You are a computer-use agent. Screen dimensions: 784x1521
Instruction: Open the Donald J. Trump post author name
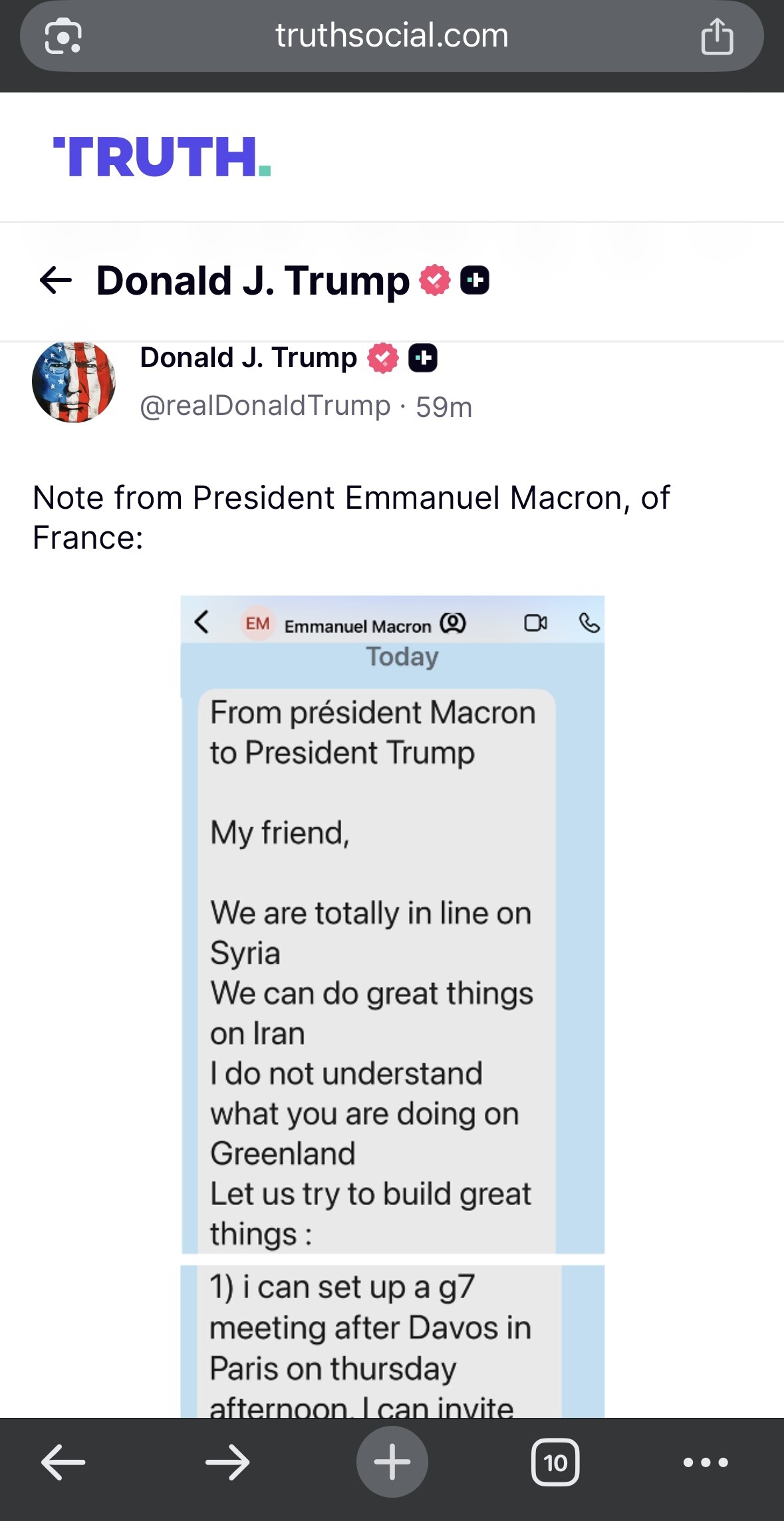pos(248,358)
